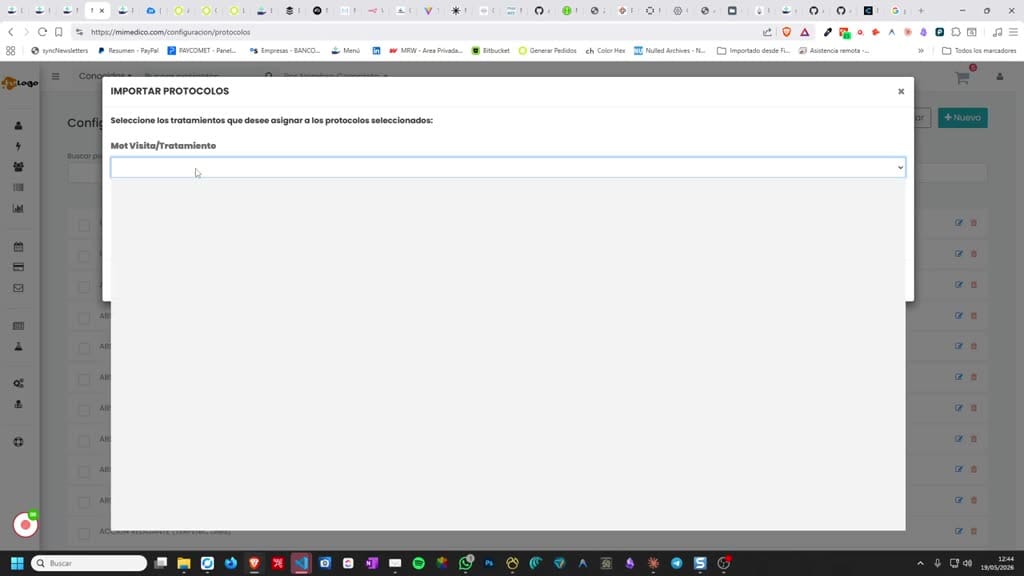Screen dimensions: 1024x576
Task: Tick the first protocol row checkbox
Action: coord(84,225)
